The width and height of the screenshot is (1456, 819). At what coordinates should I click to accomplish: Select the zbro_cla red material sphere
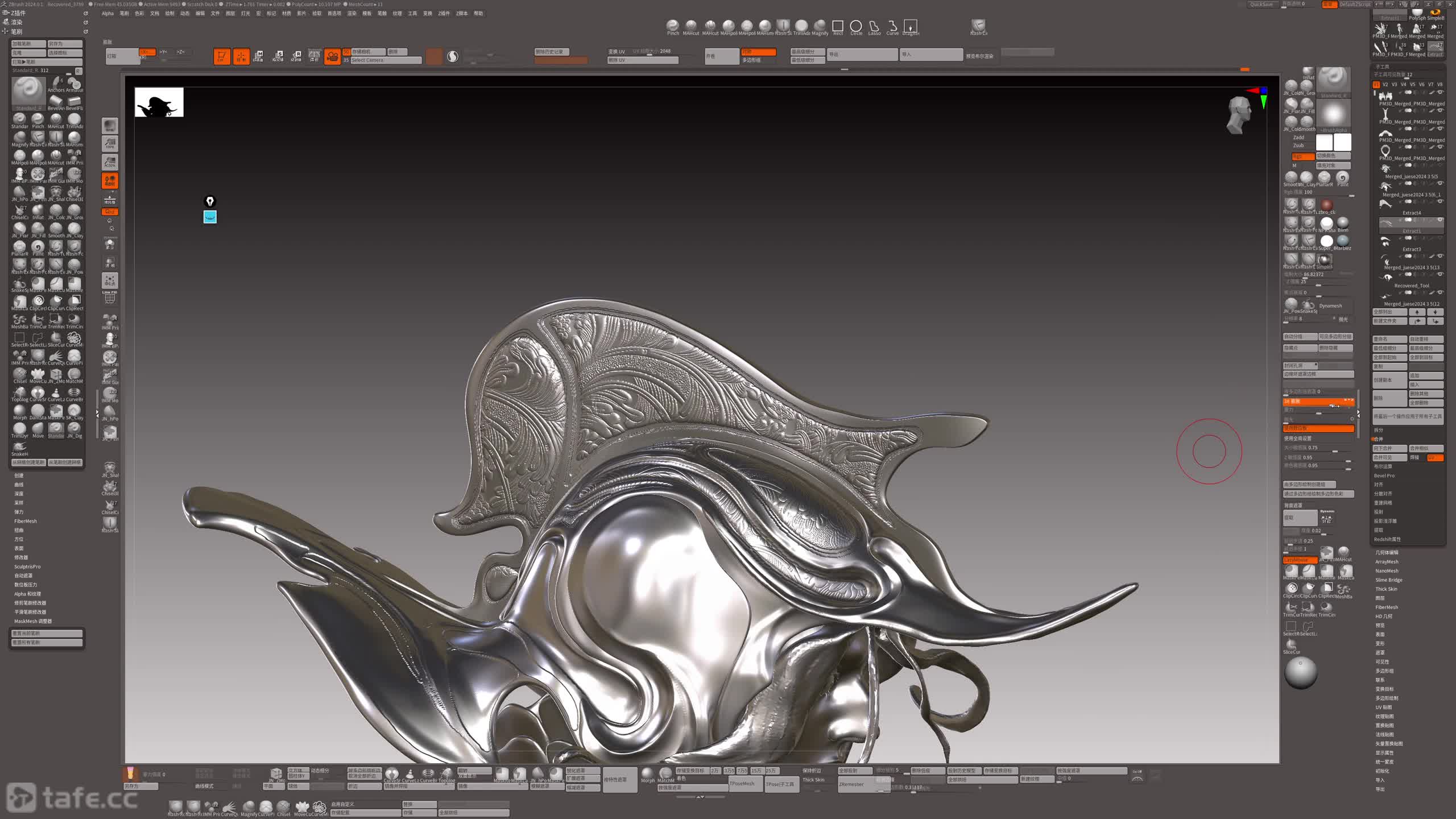click(1327, 206)
